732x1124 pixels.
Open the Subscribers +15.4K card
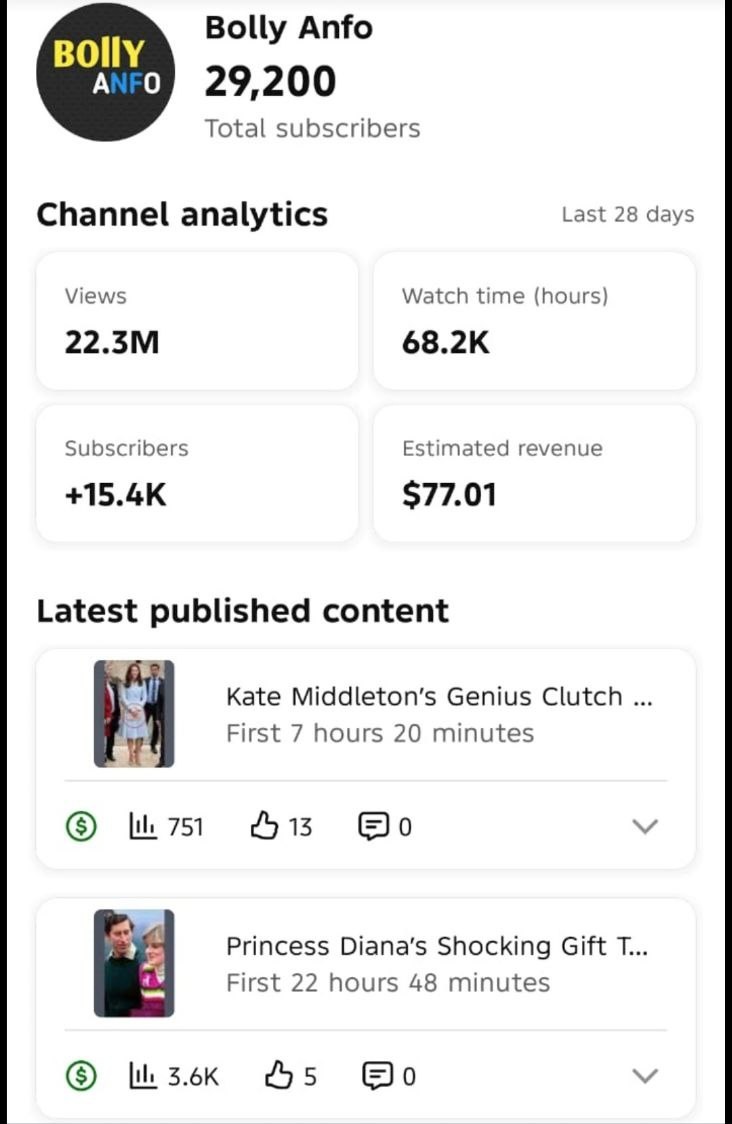(x=197, y=473)
